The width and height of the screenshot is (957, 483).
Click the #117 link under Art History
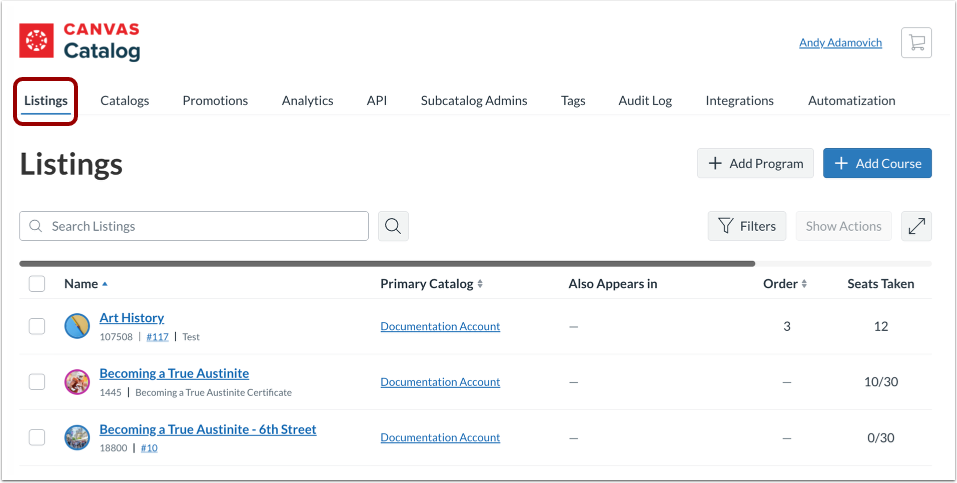[x=157, y=336]
